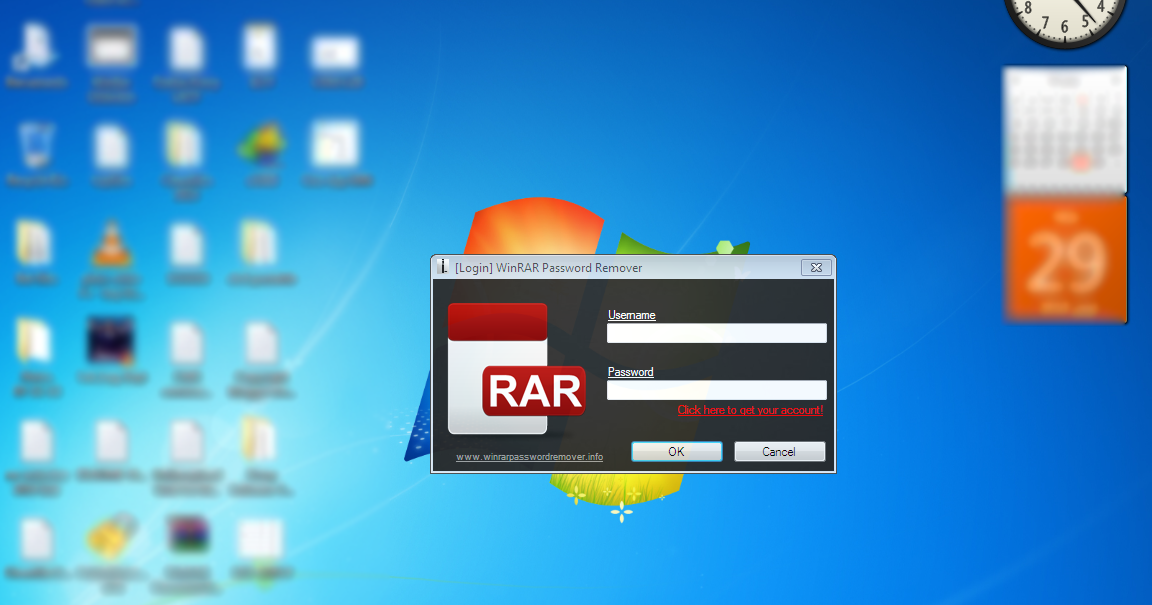Click the month calendar grid gadget
The width and height of the screenshot is (1152, 605).
pyautogui.click(x=1065, y=129)
